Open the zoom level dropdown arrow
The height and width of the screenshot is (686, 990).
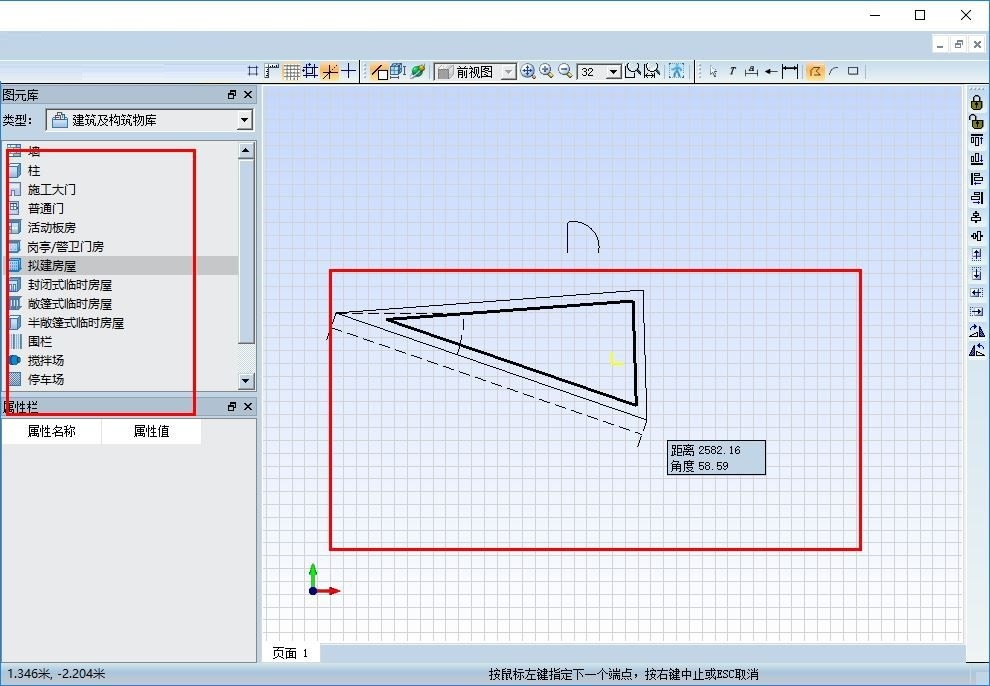[x=614, y=72]
